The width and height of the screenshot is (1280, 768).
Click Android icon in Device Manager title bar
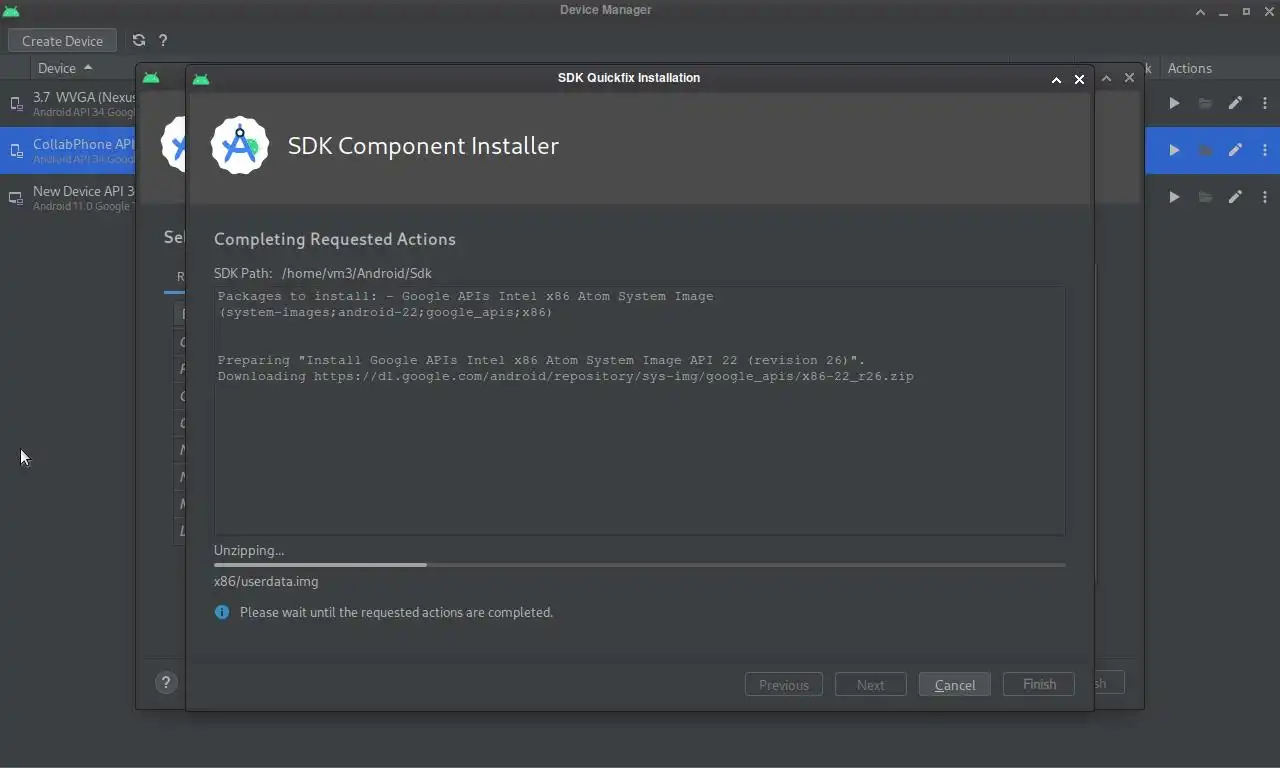[11, 11]
